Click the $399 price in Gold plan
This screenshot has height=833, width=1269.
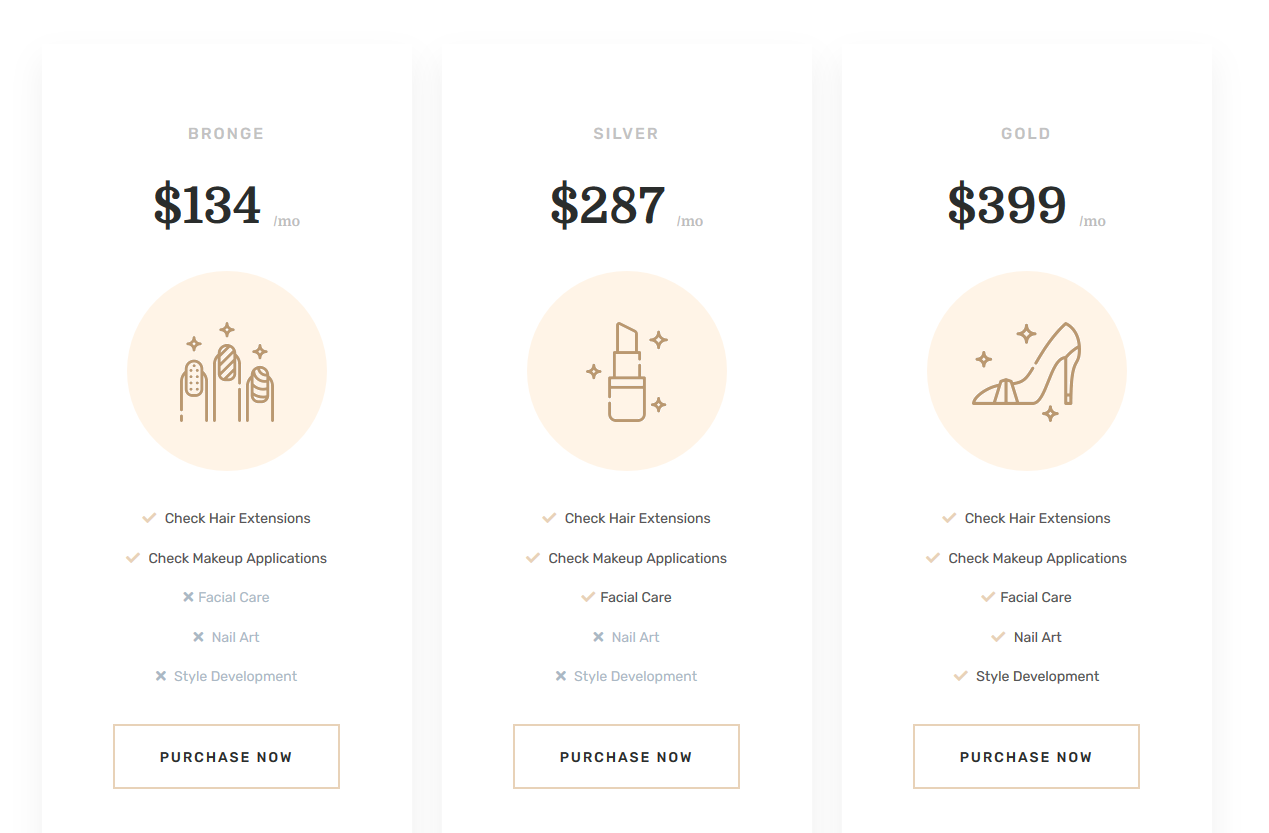(1007, 205)
